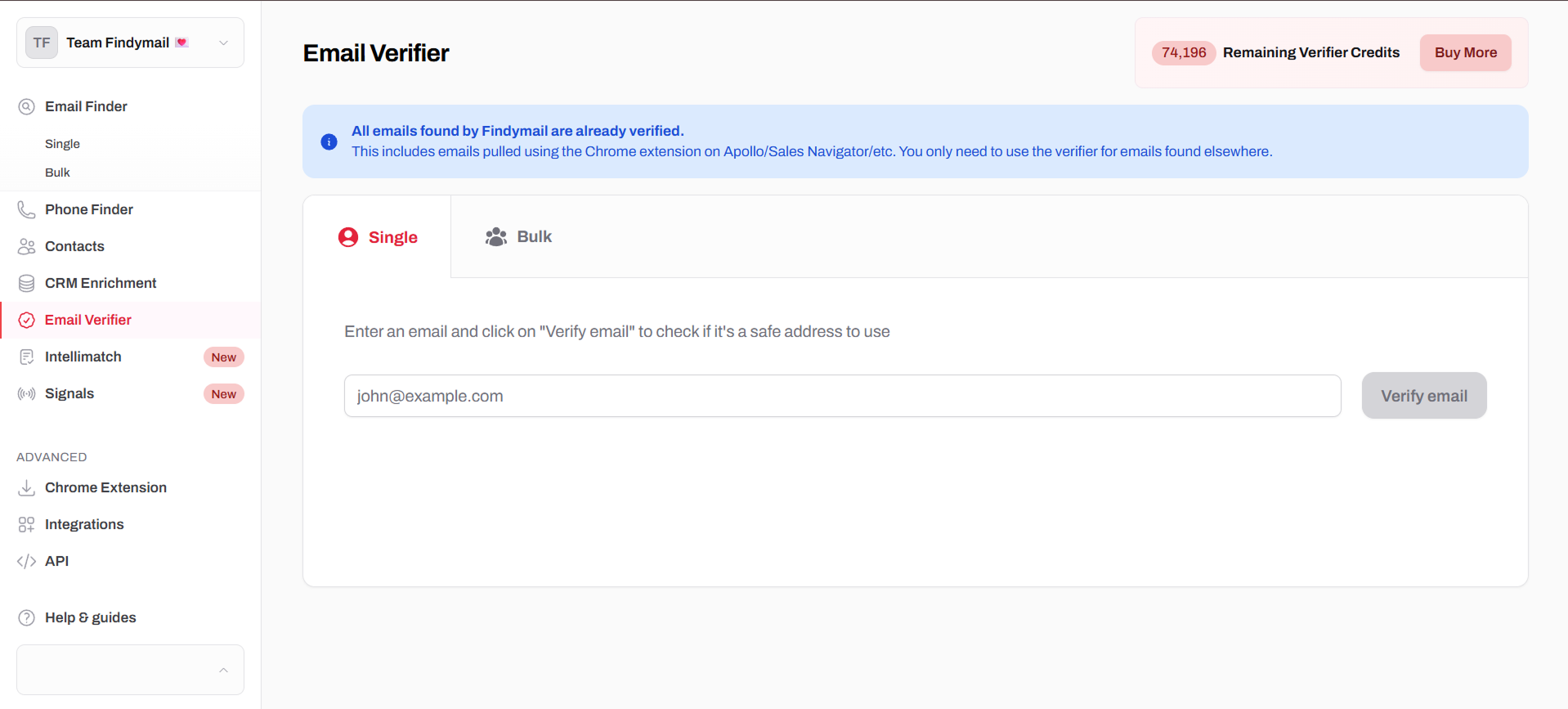1568x709 pixels.
Task: Click the CRM Enrichment database icon
Action: pyautogui.click(x=27, y=283)
